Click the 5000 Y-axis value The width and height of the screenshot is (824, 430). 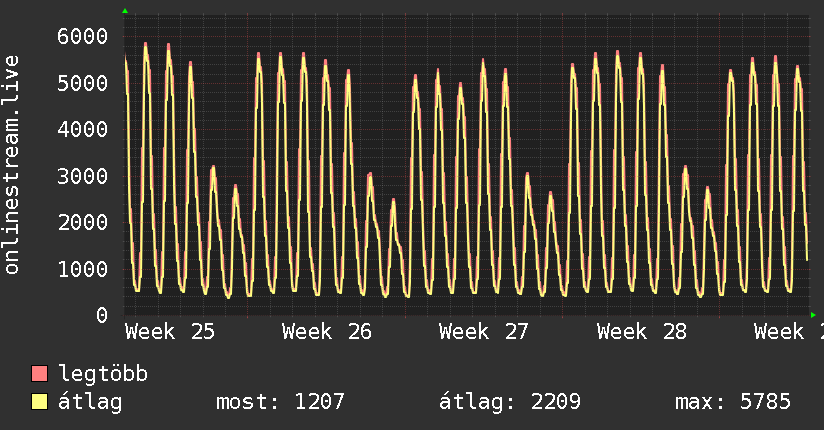coord(83,83)
